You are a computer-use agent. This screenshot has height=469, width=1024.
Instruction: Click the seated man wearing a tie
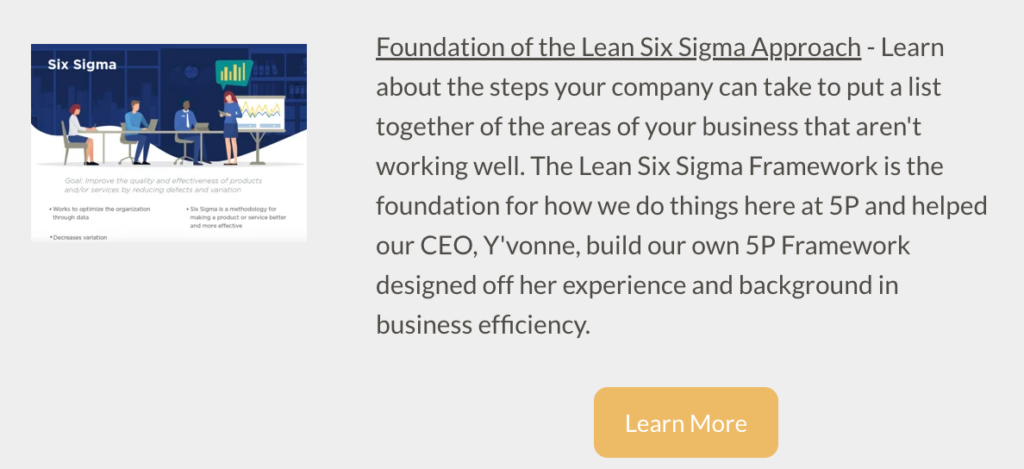(189, 131)
